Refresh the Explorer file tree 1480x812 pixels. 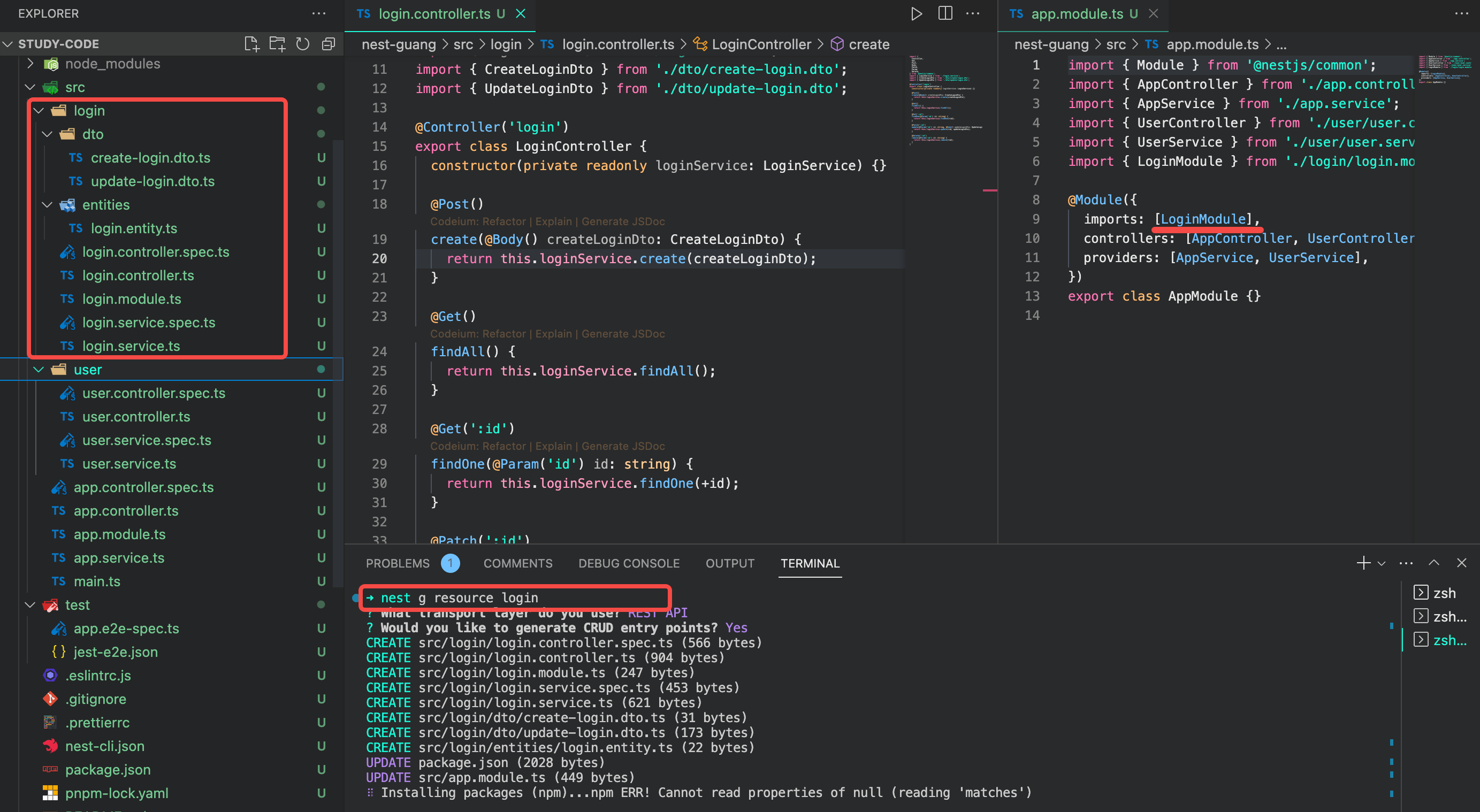(303, 44)
